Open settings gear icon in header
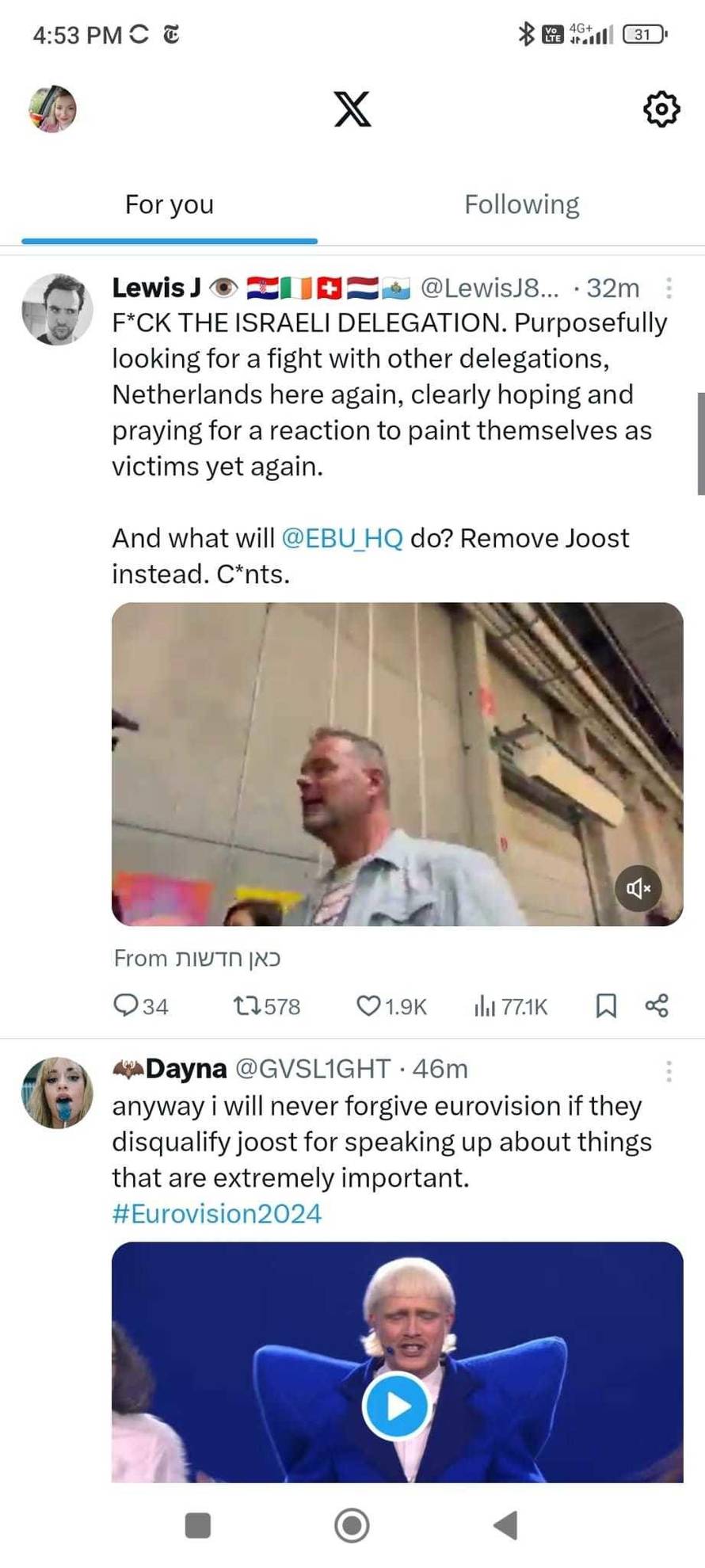Screen dimensions: 705x1568 point(661,109)
